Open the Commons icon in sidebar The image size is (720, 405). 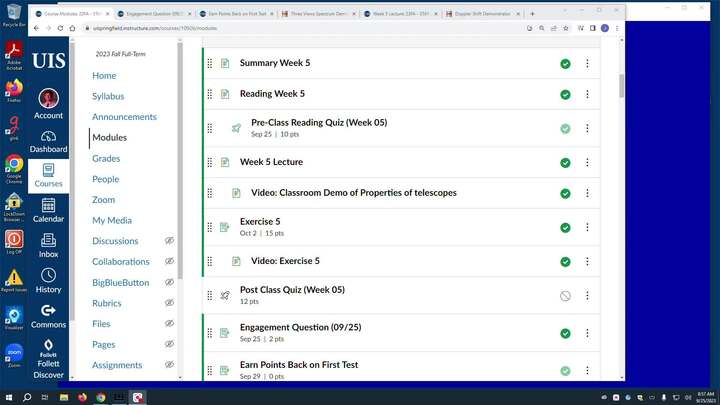48,315
